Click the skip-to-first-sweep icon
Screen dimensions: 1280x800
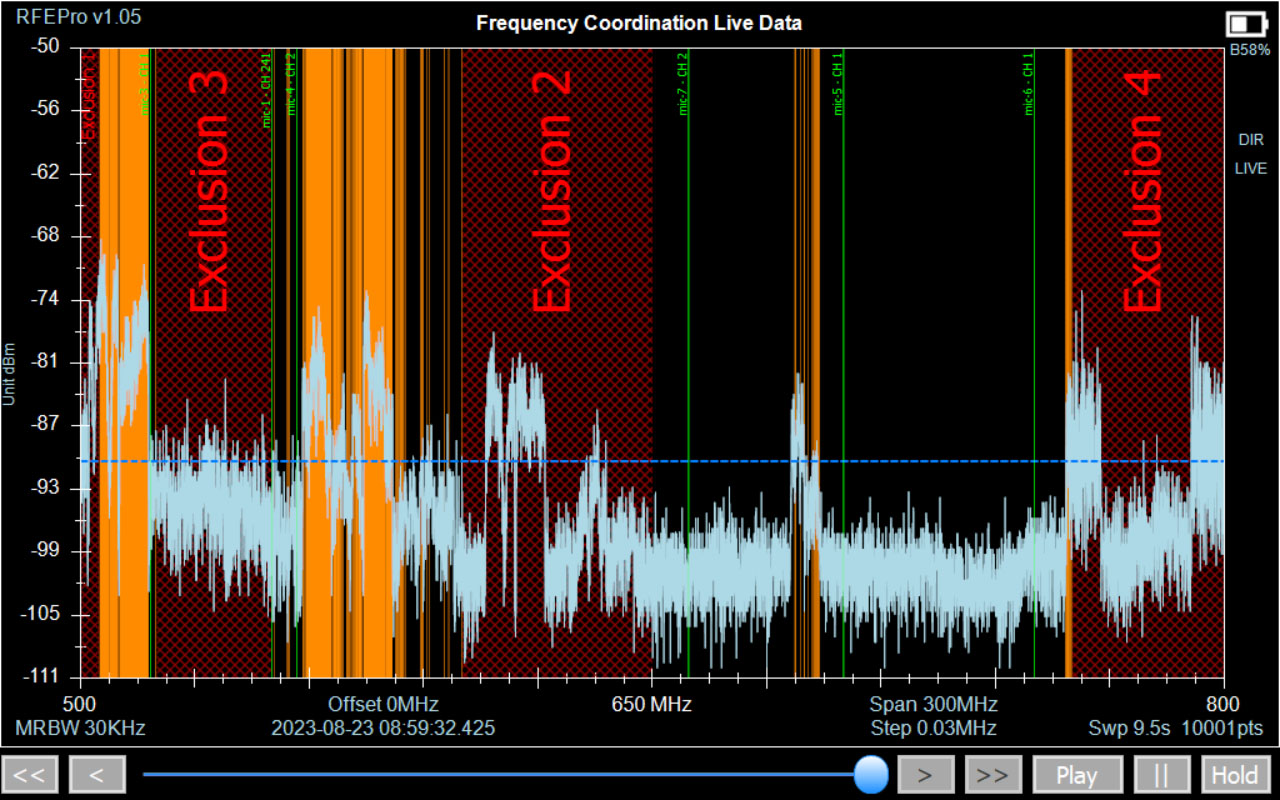point(31,774)
